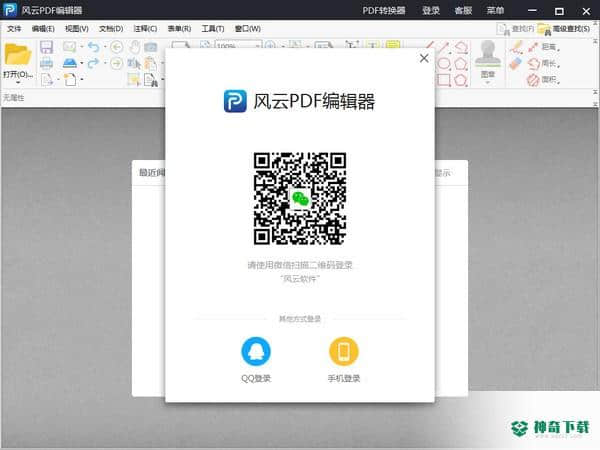The width and height of the screenshot is (600, 450).
Task: Click the 高级查找(S) advanced search button
Action: 564,29
